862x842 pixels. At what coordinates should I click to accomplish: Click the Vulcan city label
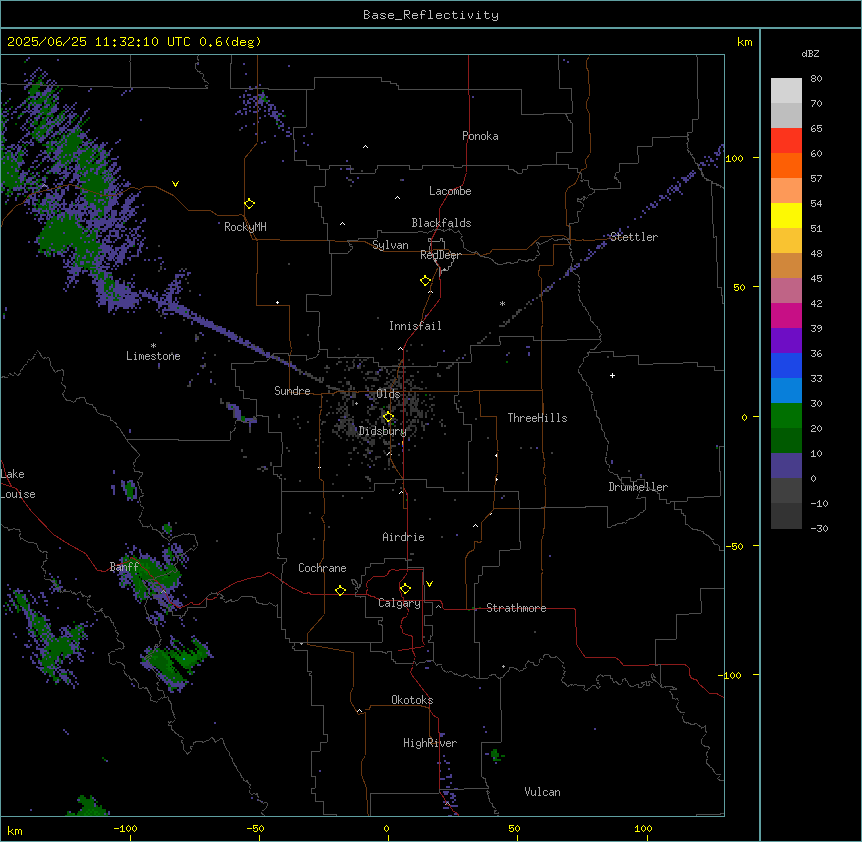[x=542, y=792]
